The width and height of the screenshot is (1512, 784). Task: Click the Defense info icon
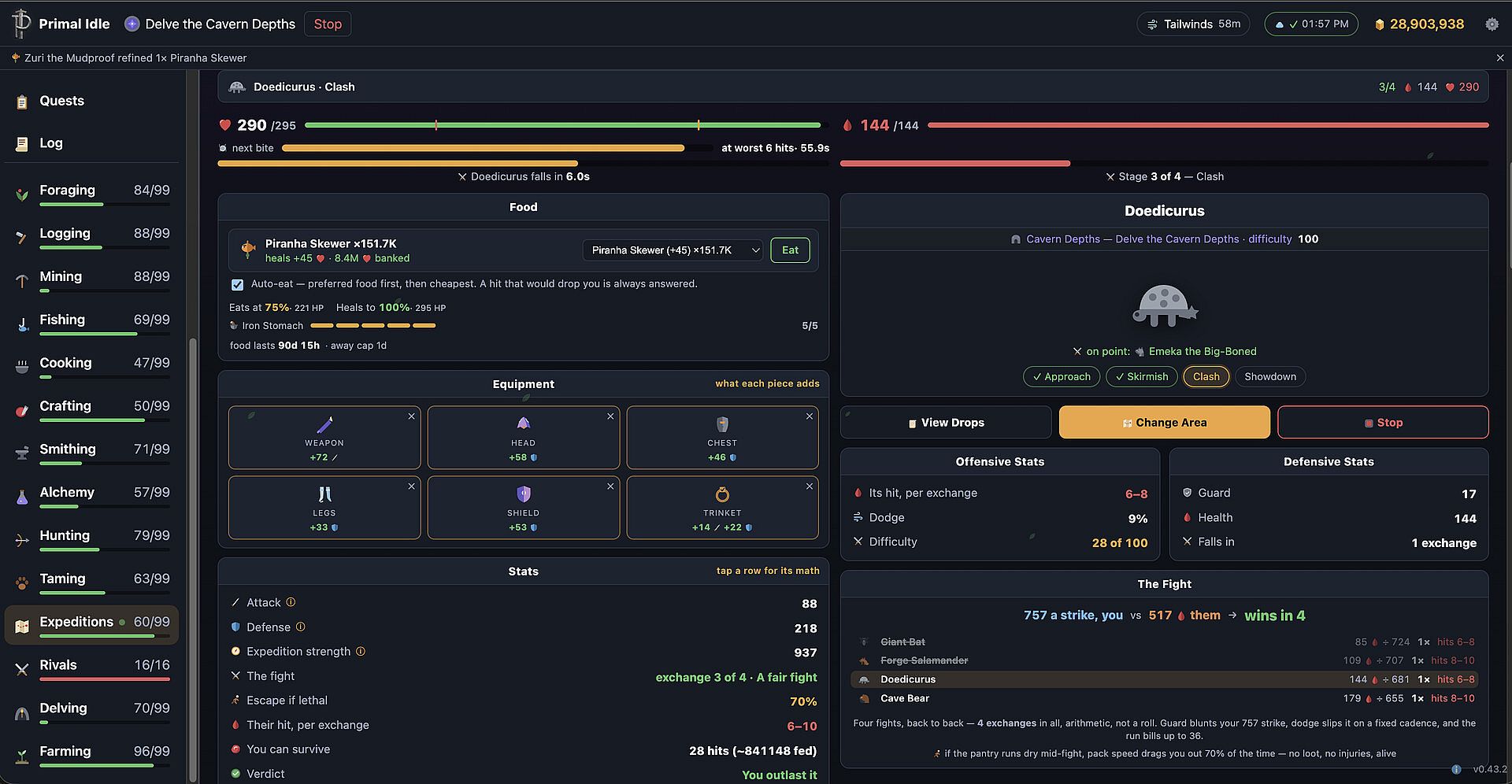pyautogui.click(x=300, y=627)
